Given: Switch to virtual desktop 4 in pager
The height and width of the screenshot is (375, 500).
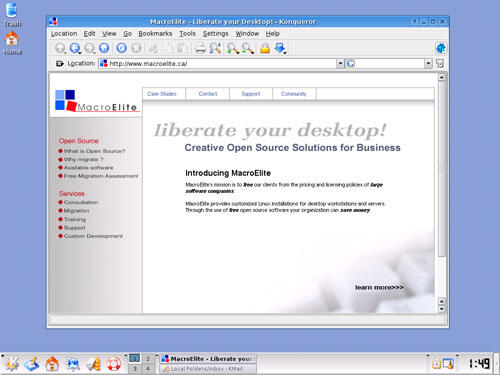Looking at the screenshot, I should coord(148,369).
